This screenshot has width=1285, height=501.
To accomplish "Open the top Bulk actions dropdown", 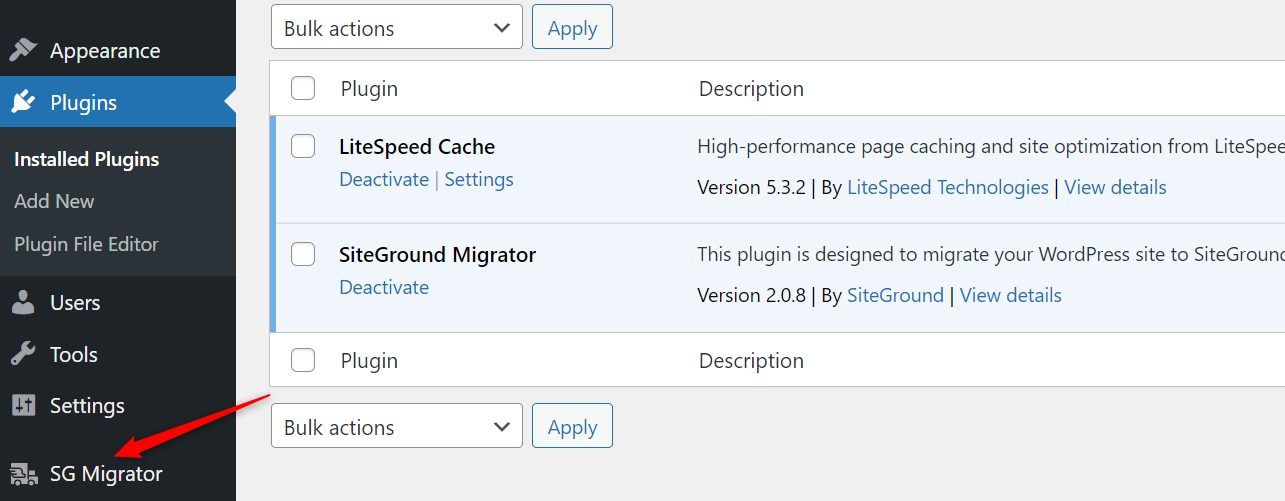I will pyautogui.click(x=397, y=27).
